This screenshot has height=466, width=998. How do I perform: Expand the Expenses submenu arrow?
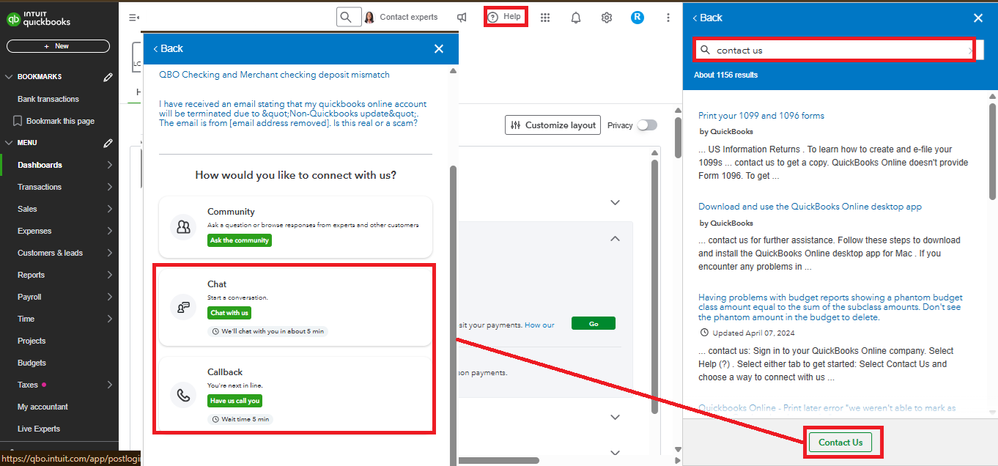pos(110,231)
